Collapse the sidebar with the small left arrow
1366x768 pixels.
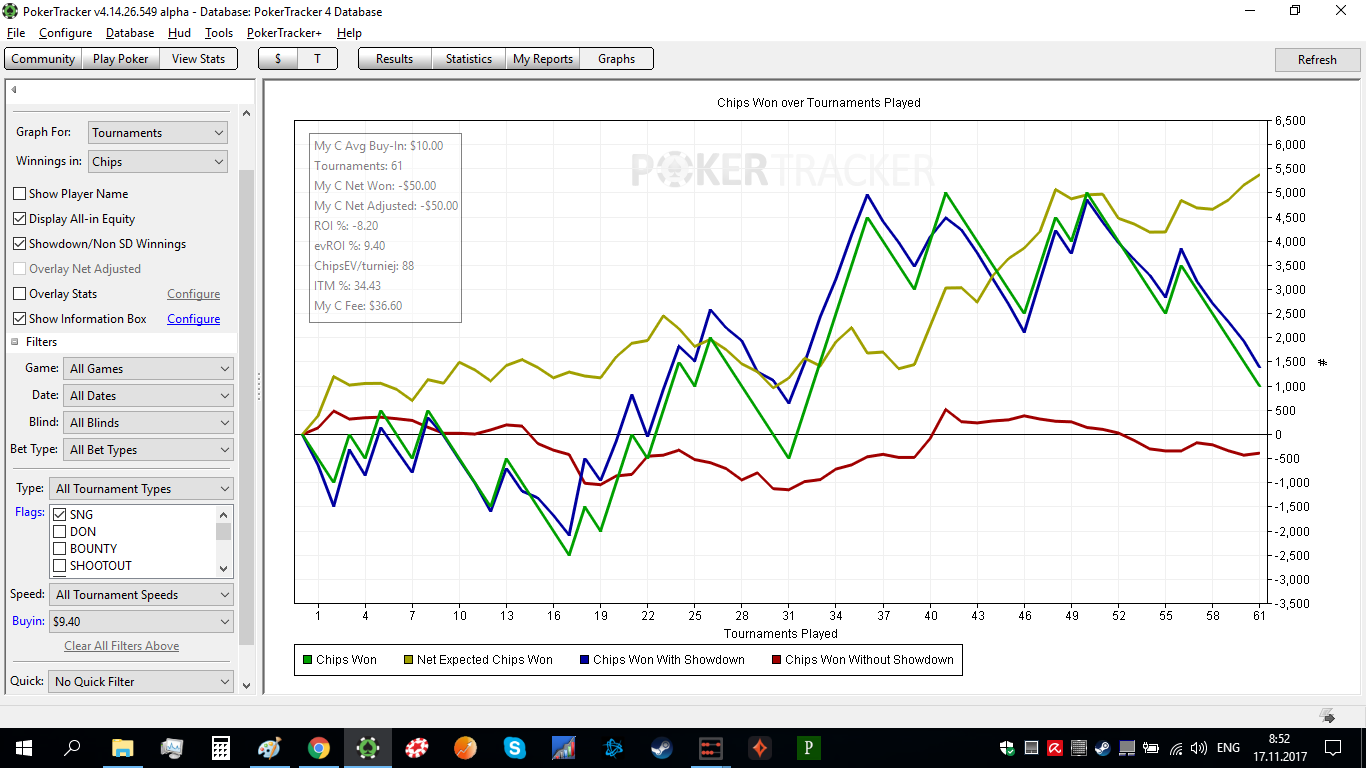point(14,90)
